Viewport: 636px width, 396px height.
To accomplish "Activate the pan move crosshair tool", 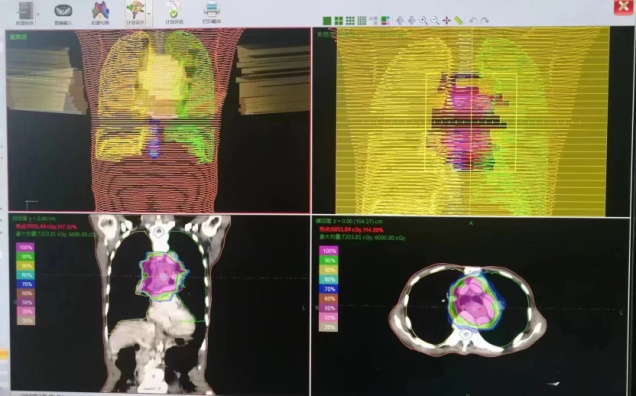I will pyautogui.click(x=447, y=21).
